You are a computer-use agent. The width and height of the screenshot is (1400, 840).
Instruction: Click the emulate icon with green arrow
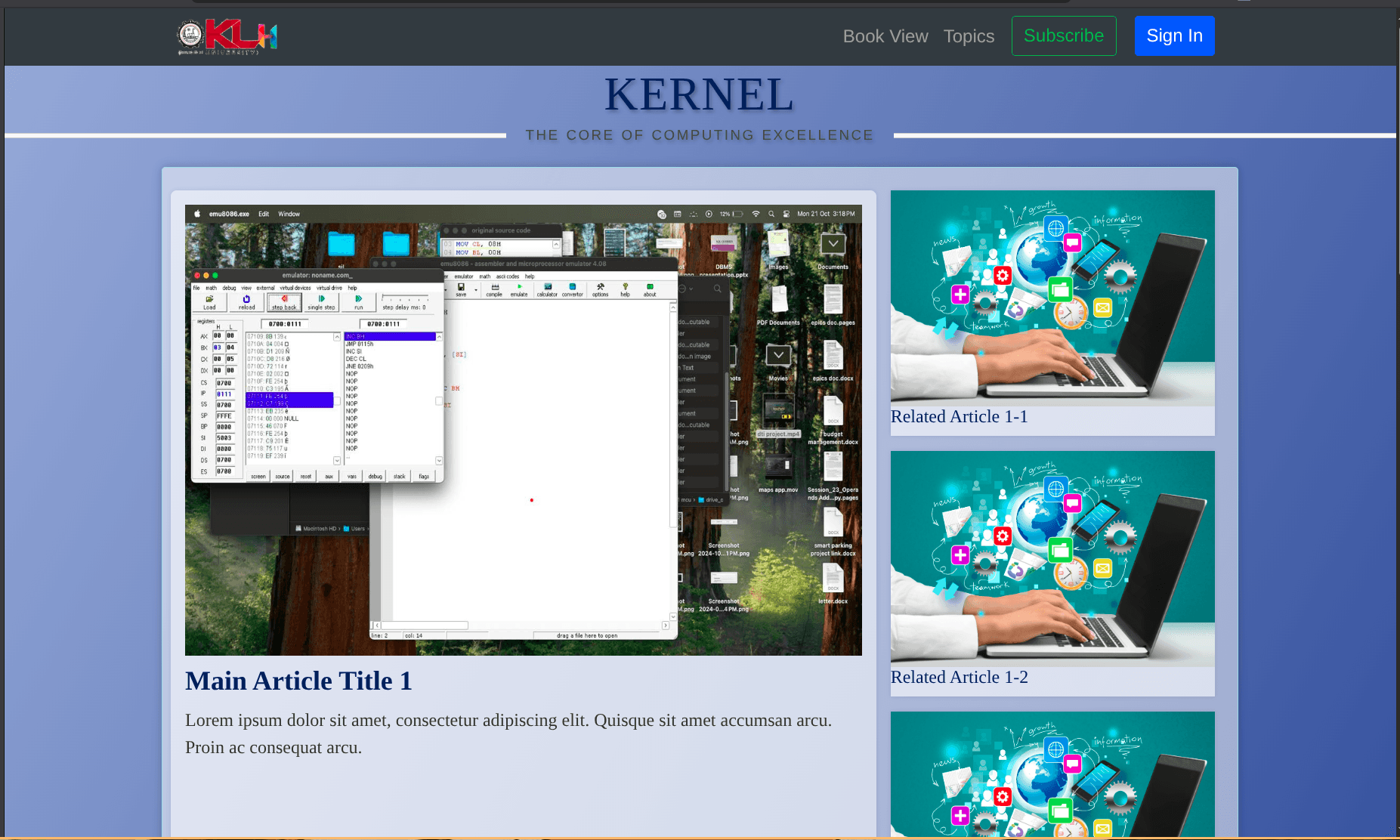coord(520,287)
